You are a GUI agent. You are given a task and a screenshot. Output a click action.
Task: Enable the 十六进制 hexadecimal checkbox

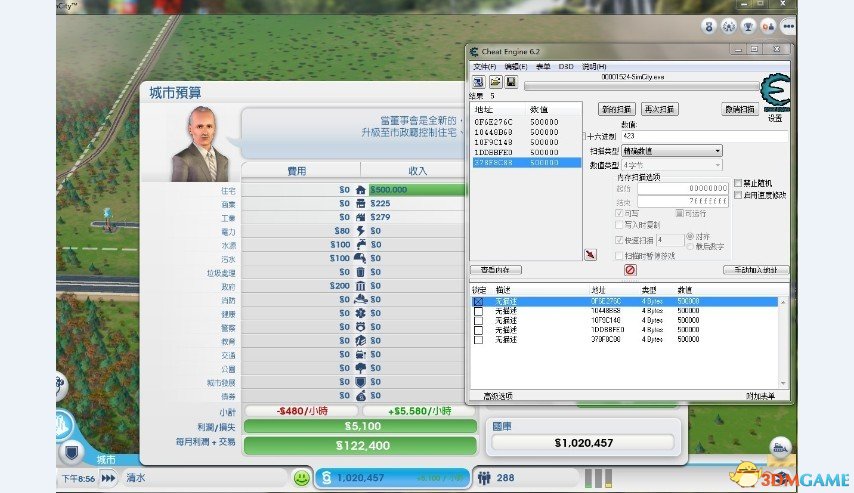tap(593, 135)
